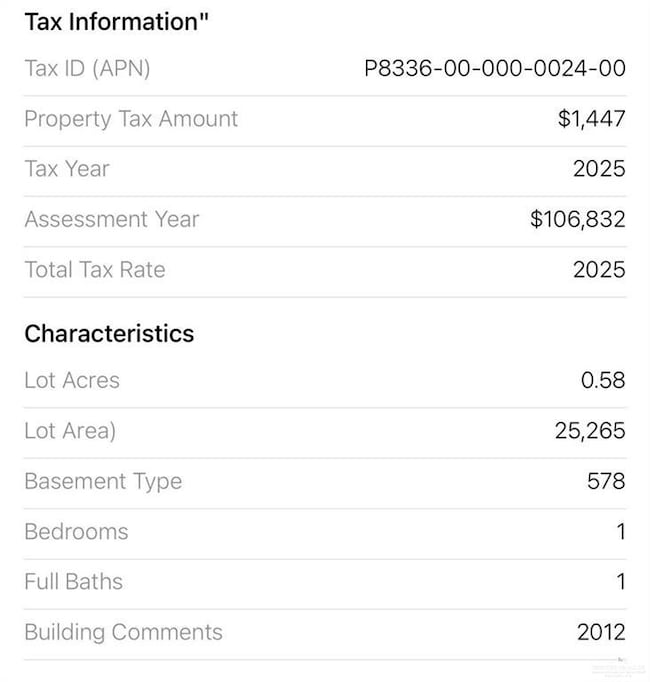Click the Full Baths label
650x682 pixels.
coord(73,582)
